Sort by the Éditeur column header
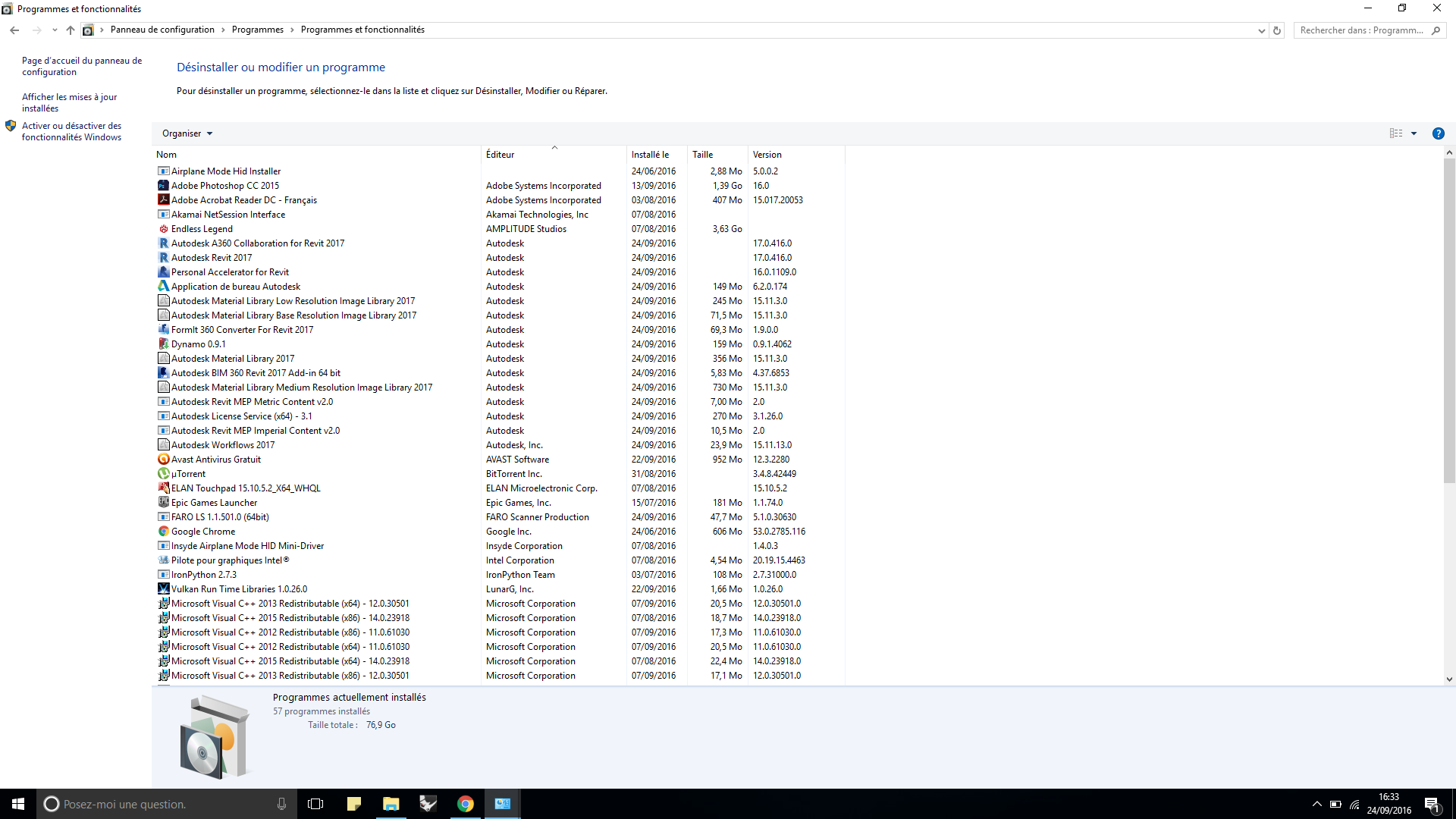Screen dimensions: 1456x819 click(x=554, y=155)
